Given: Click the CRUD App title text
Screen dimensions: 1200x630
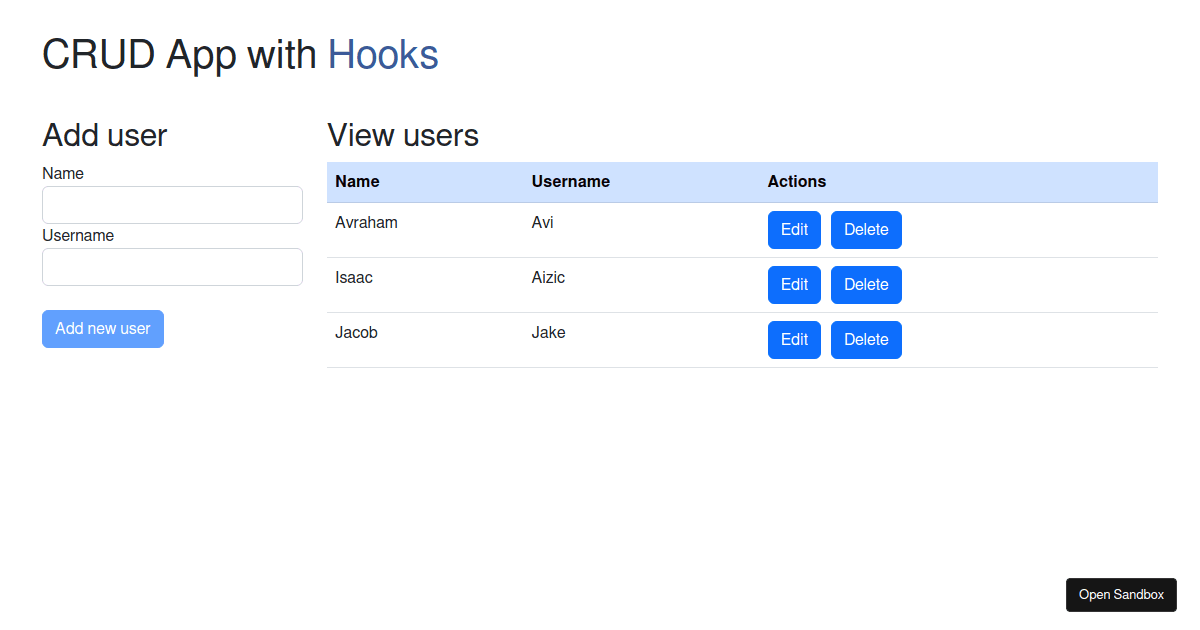Looking at the screenshot, I should (x=176, y=55).
